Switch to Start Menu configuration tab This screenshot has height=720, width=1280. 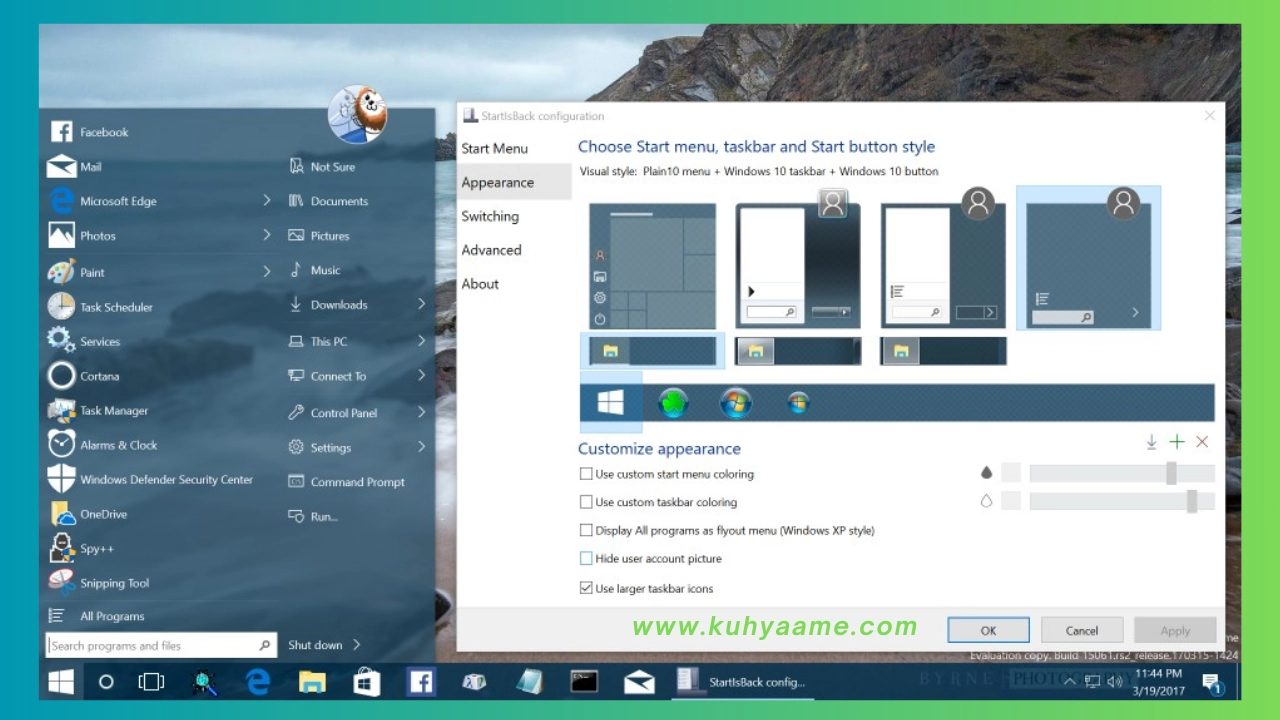click(x=494, y=148)
